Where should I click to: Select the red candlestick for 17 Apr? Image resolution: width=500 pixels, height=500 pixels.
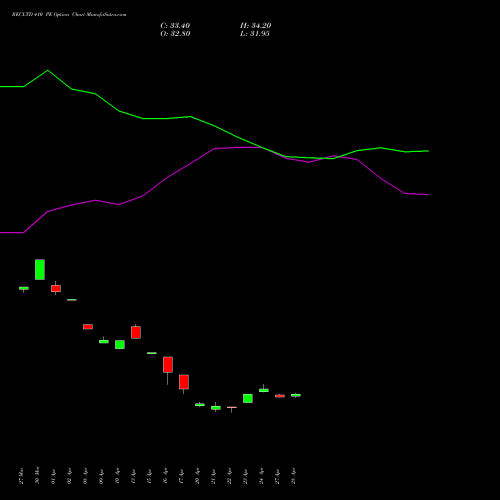(184, 382)
